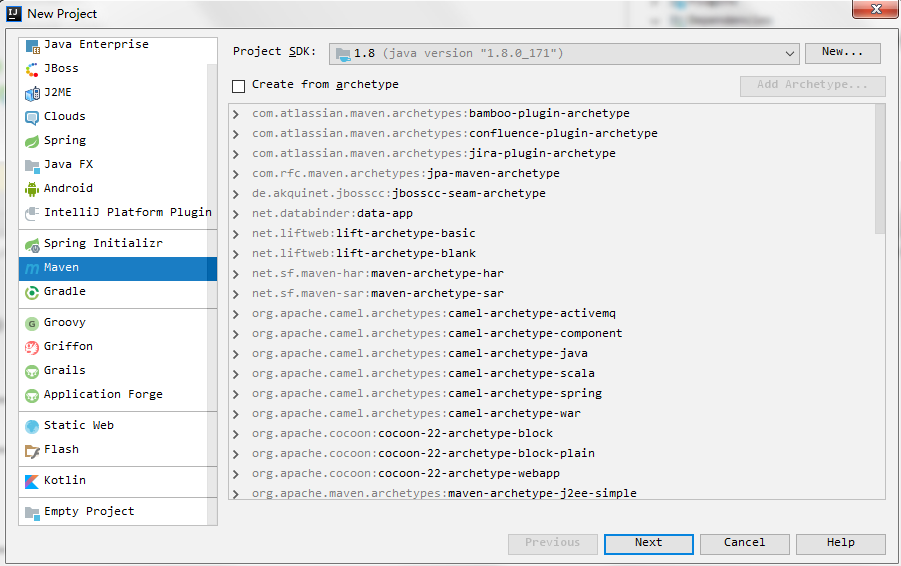Expand bamboo-plugin-archetype entry

pyautogui.click(x=236, y=114)
